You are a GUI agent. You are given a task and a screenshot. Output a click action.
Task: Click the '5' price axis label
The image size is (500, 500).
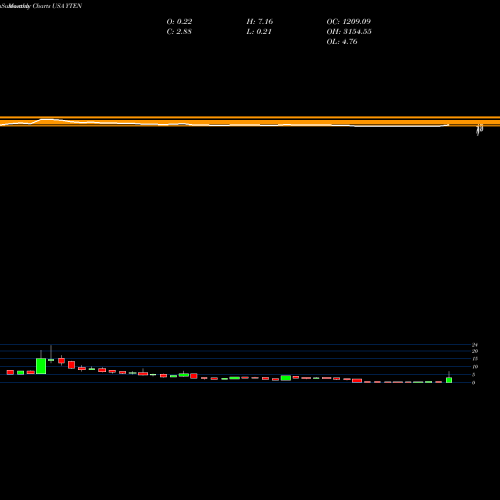474,375
